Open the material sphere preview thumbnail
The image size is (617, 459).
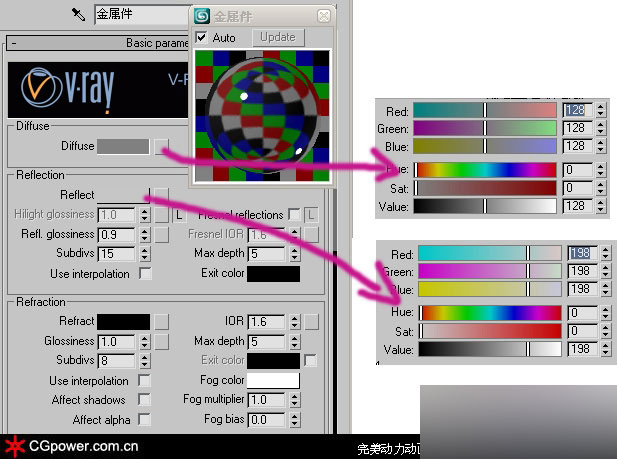pos(262,116)
